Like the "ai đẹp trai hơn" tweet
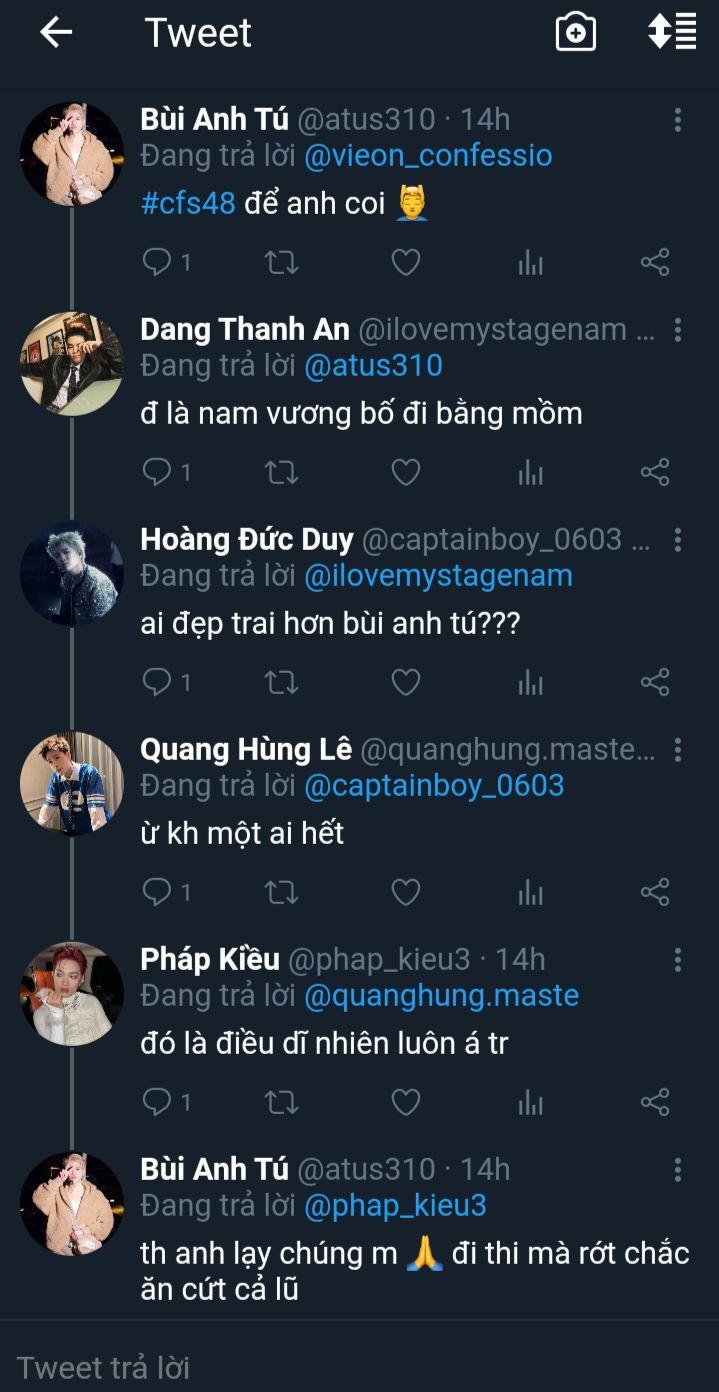This screenshot has height=1392, width=719. click(x=405, y=682)
